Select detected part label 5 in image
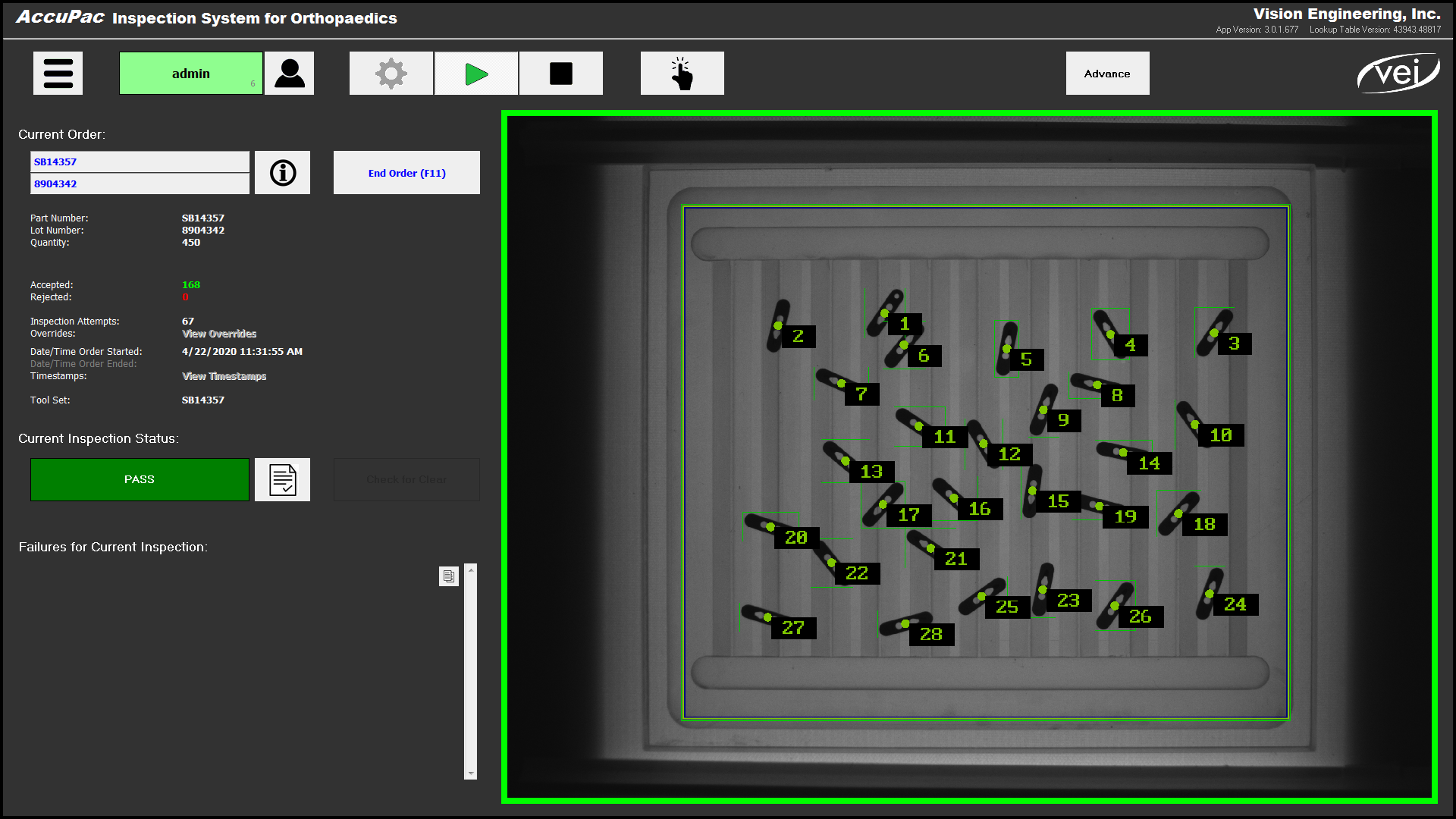This screenshot has height=819, width=1456. tap(1026, 359)
